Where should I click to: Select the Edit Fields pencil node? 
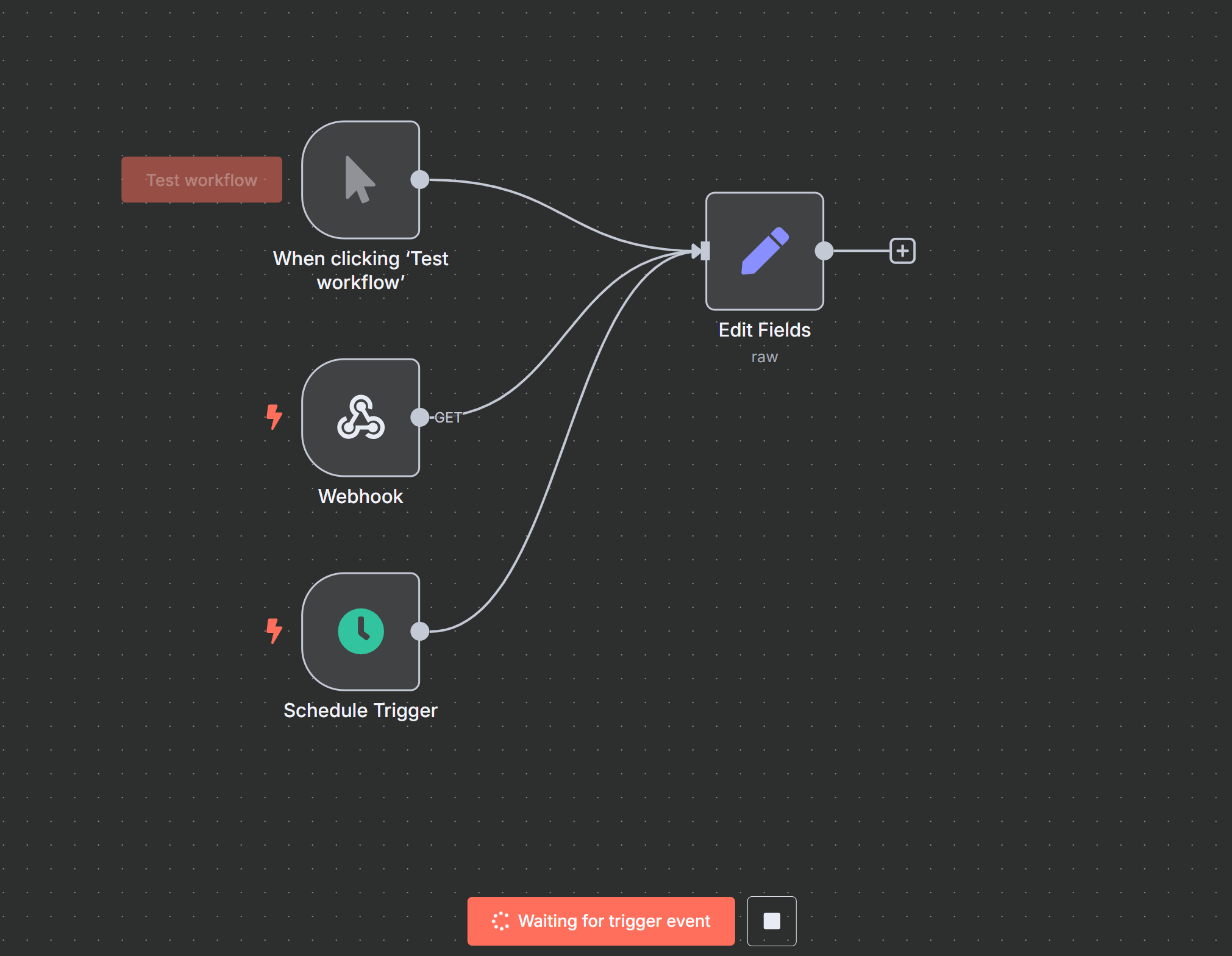click(x=764, y=251)
